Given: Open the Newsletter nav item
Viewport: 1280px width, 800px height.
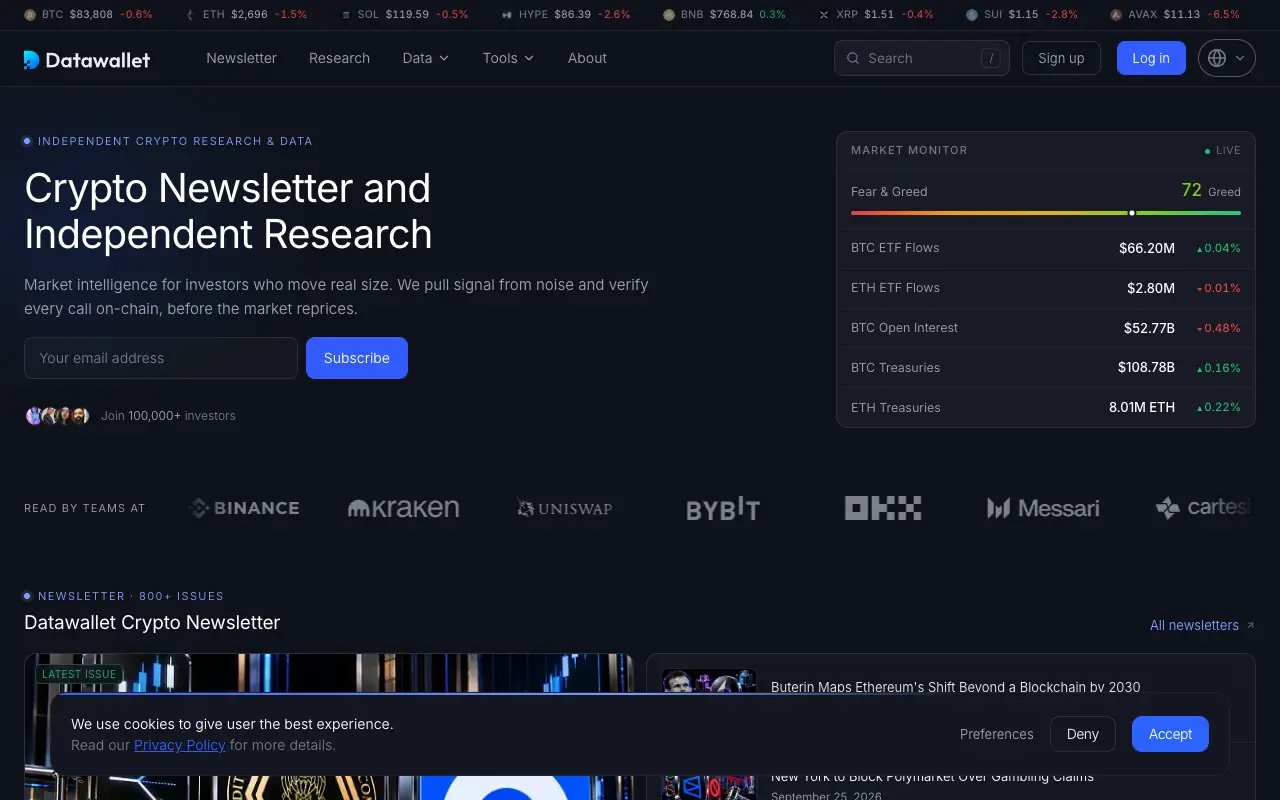Looking at the screenshot, I should 241,58.
